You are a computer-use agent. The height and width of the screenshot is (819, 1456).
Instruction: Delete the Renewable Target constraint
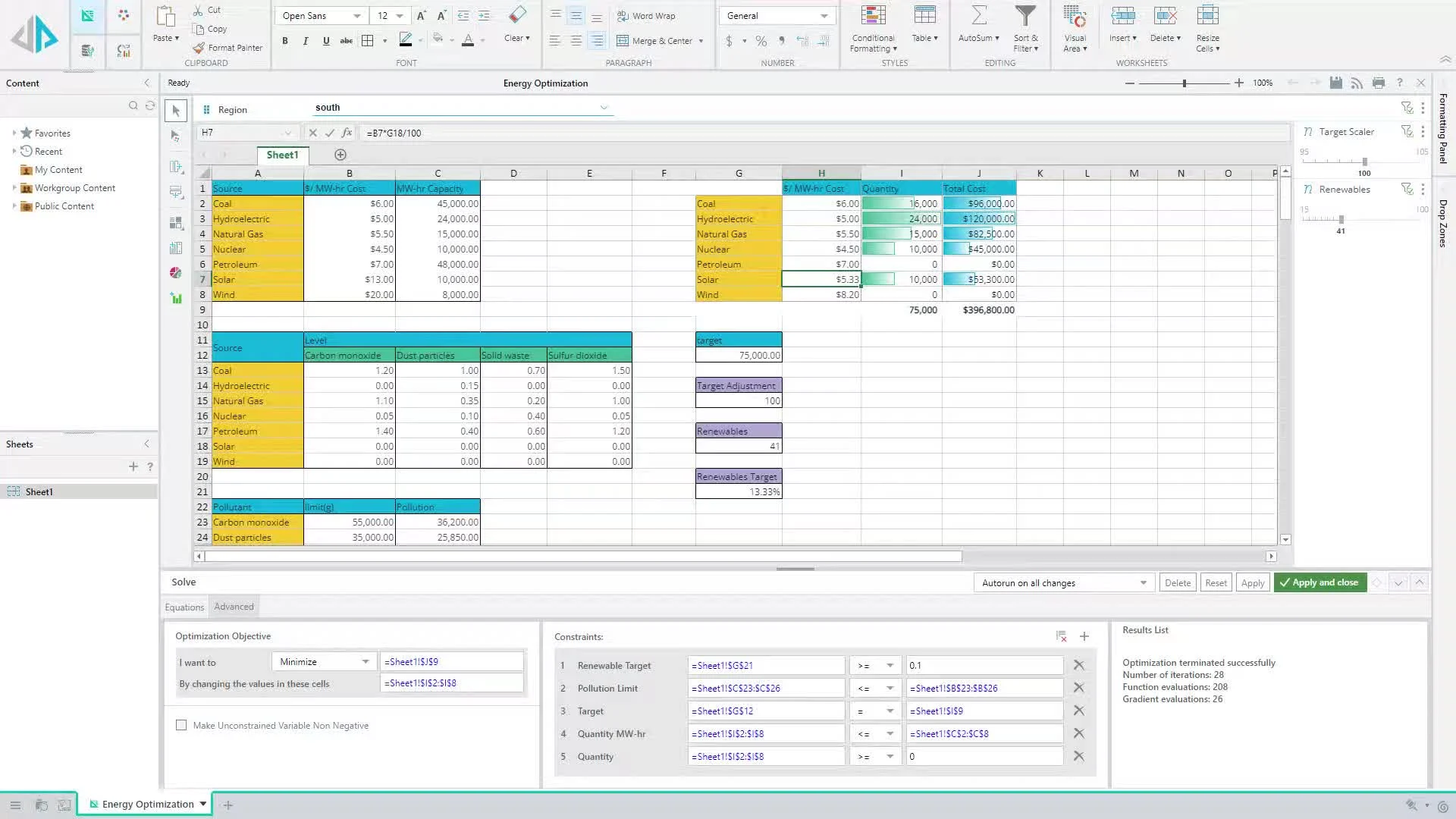coord(1078,665)
